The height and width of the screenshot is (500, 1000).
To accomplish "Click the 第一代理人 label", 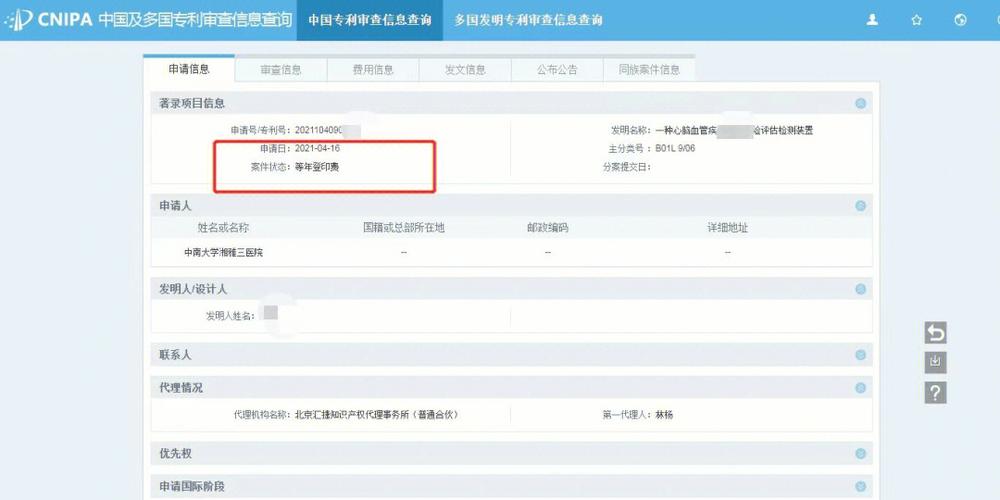I will (626, 415).
